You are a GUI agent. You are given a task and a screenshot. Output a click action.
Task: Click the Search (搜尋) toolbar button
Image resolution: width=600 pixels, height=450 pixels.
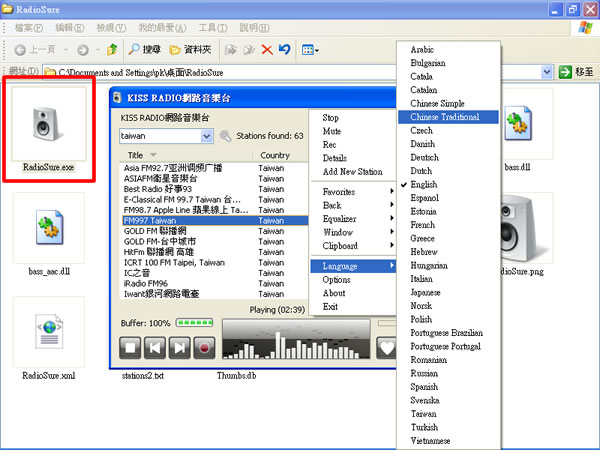tap(144, 49)
